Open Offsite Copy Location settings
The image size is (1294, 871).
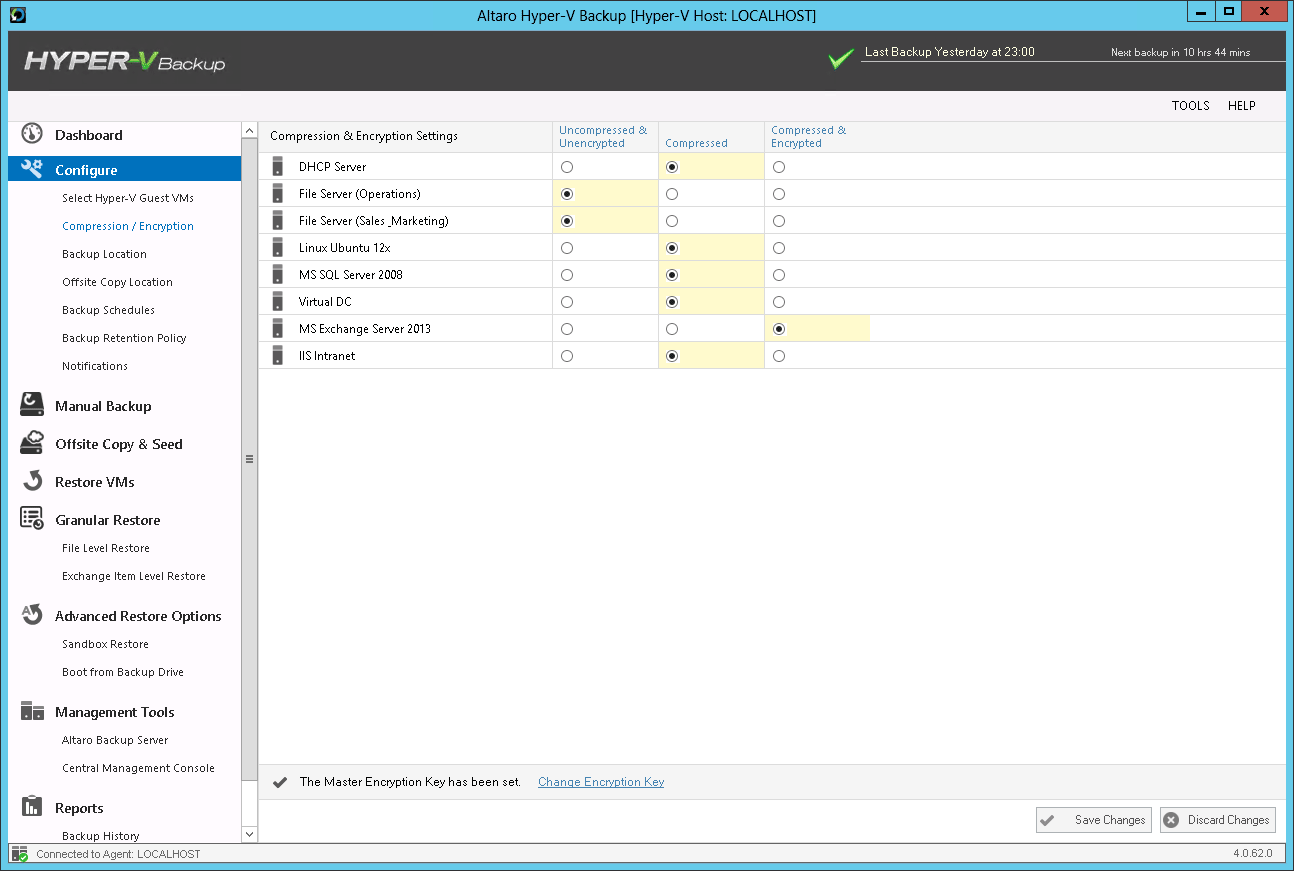point(117,282)
